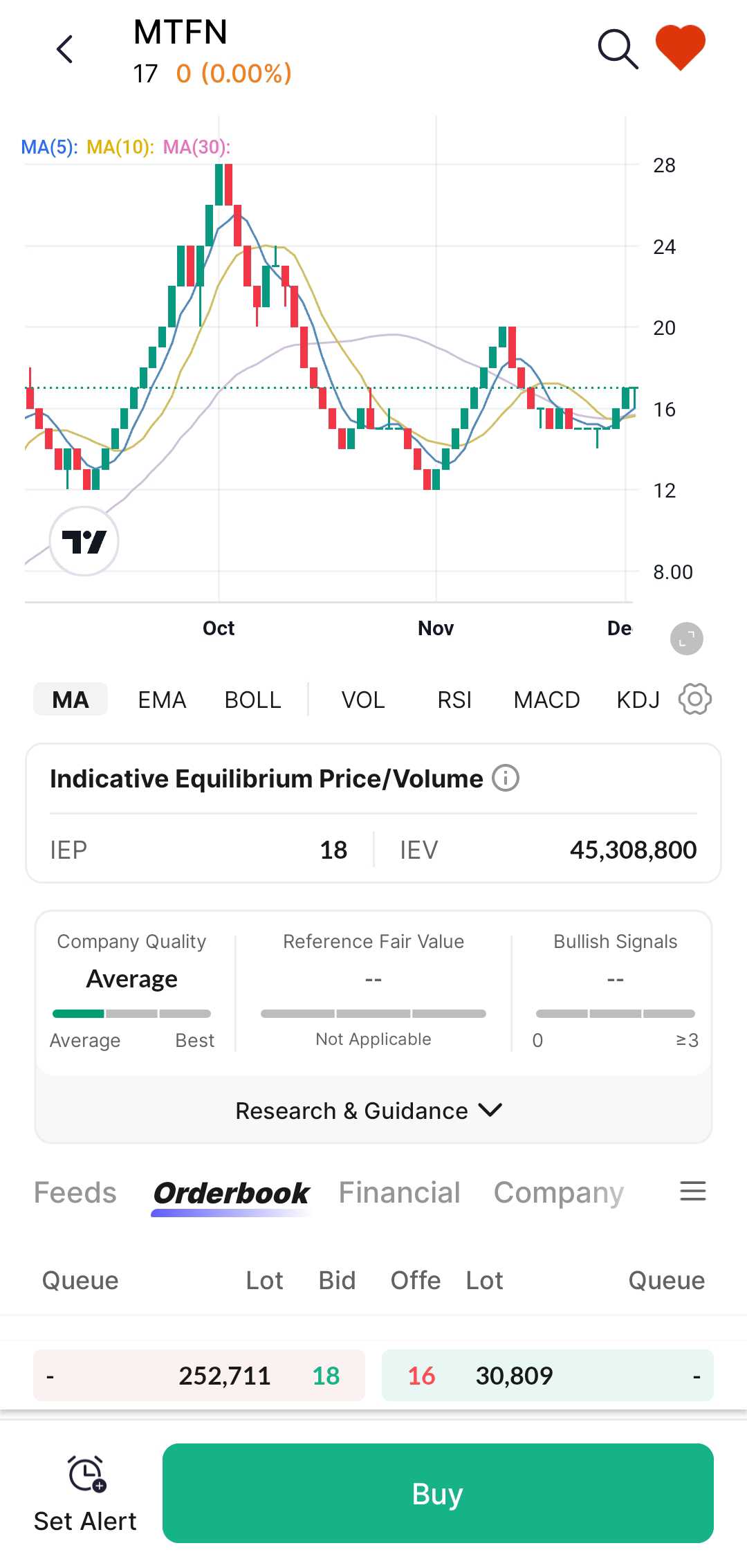
Task: Click the TradingView logo on chart
Action: pyautogui.click(x=84, y=541)
